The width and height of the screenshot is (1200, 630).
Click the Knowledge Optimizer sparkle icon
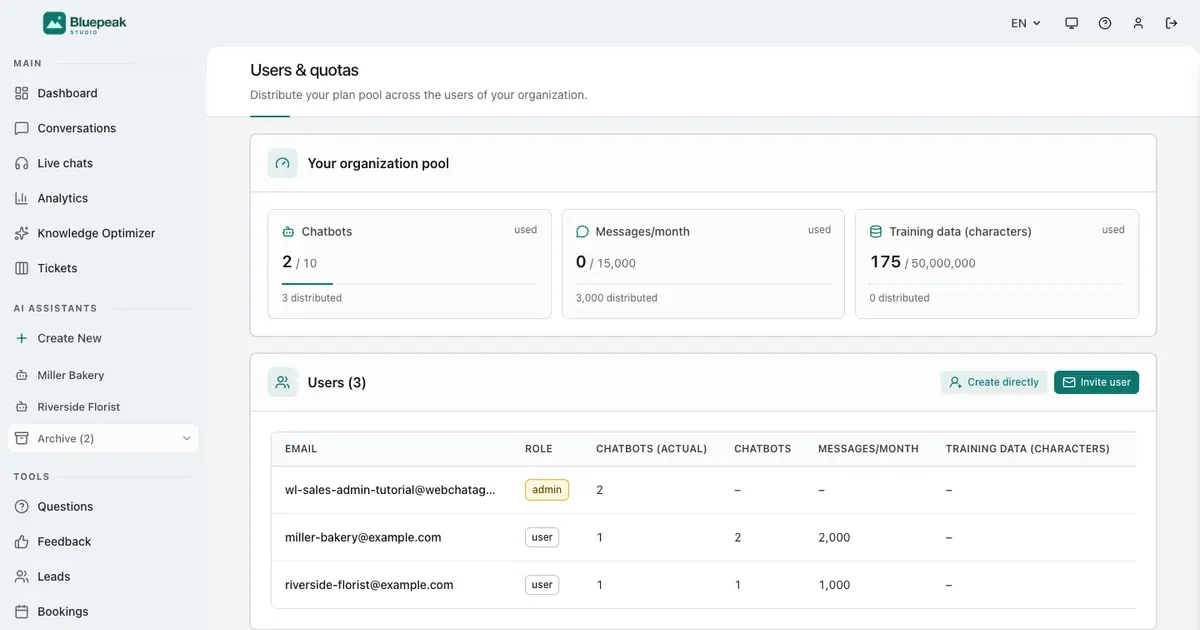(x=22, y=233)
